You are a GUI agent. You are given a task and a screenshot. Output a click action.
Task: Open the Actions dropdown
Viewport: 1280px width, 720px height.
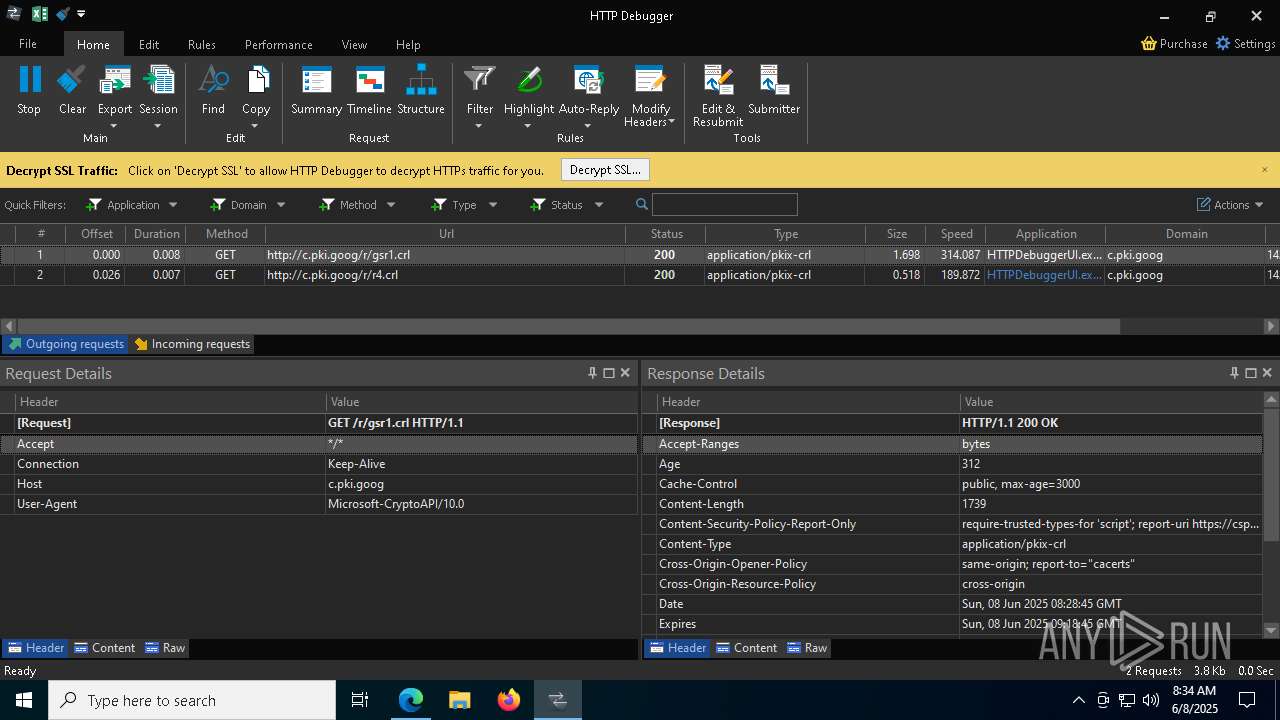[1230, 205]
